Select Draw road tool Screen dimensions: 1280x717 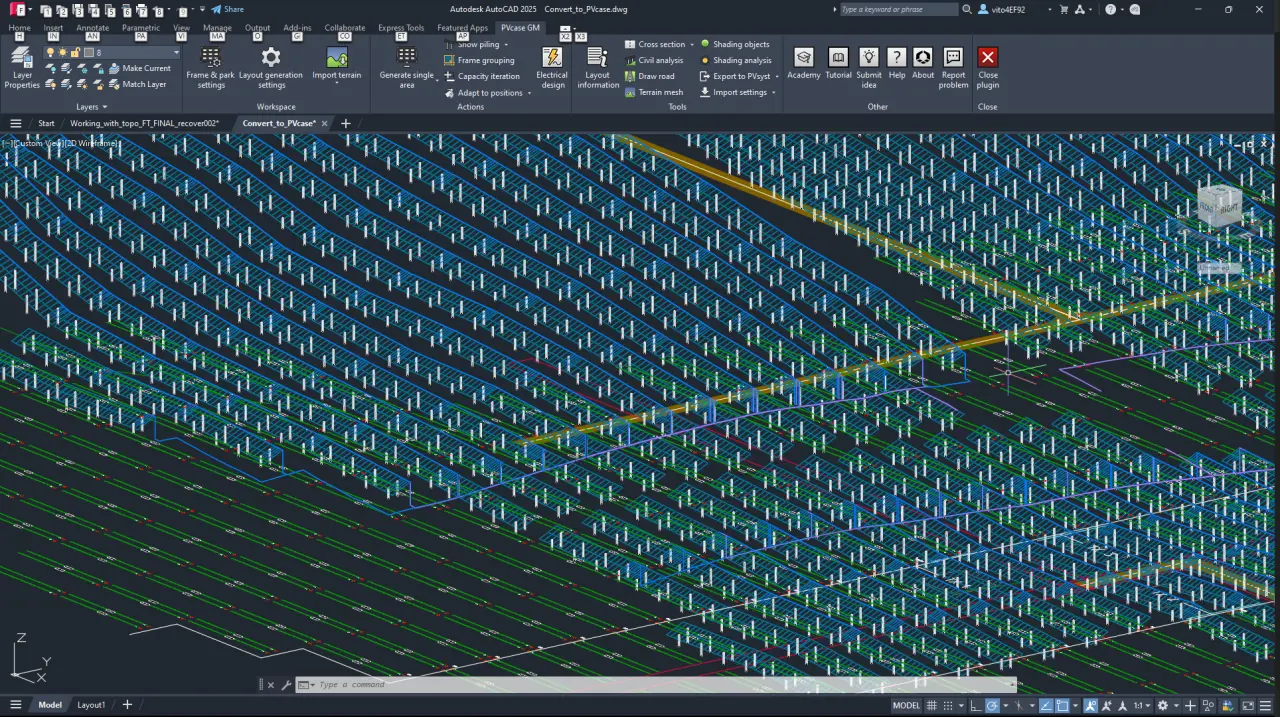click(x=650, y=76)
